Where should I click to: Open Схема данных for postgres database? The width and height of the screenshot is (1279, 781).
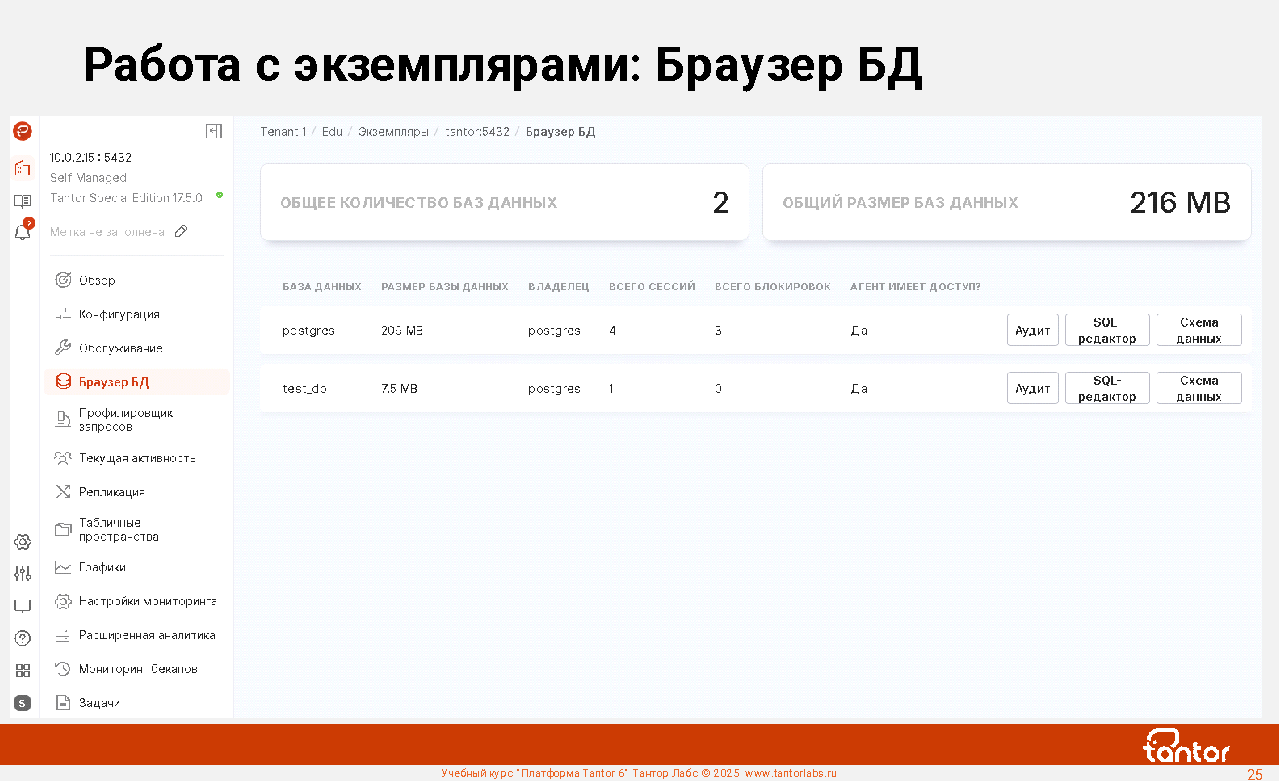point(1198,330)
